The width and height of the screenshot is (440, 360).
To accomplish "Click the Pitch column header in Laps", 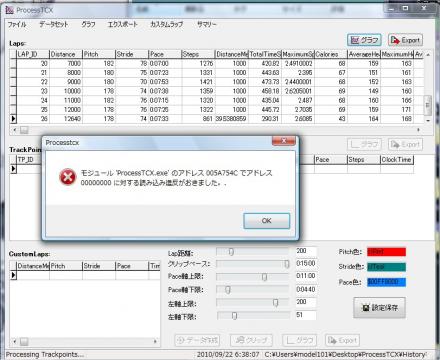I will 99,54.
